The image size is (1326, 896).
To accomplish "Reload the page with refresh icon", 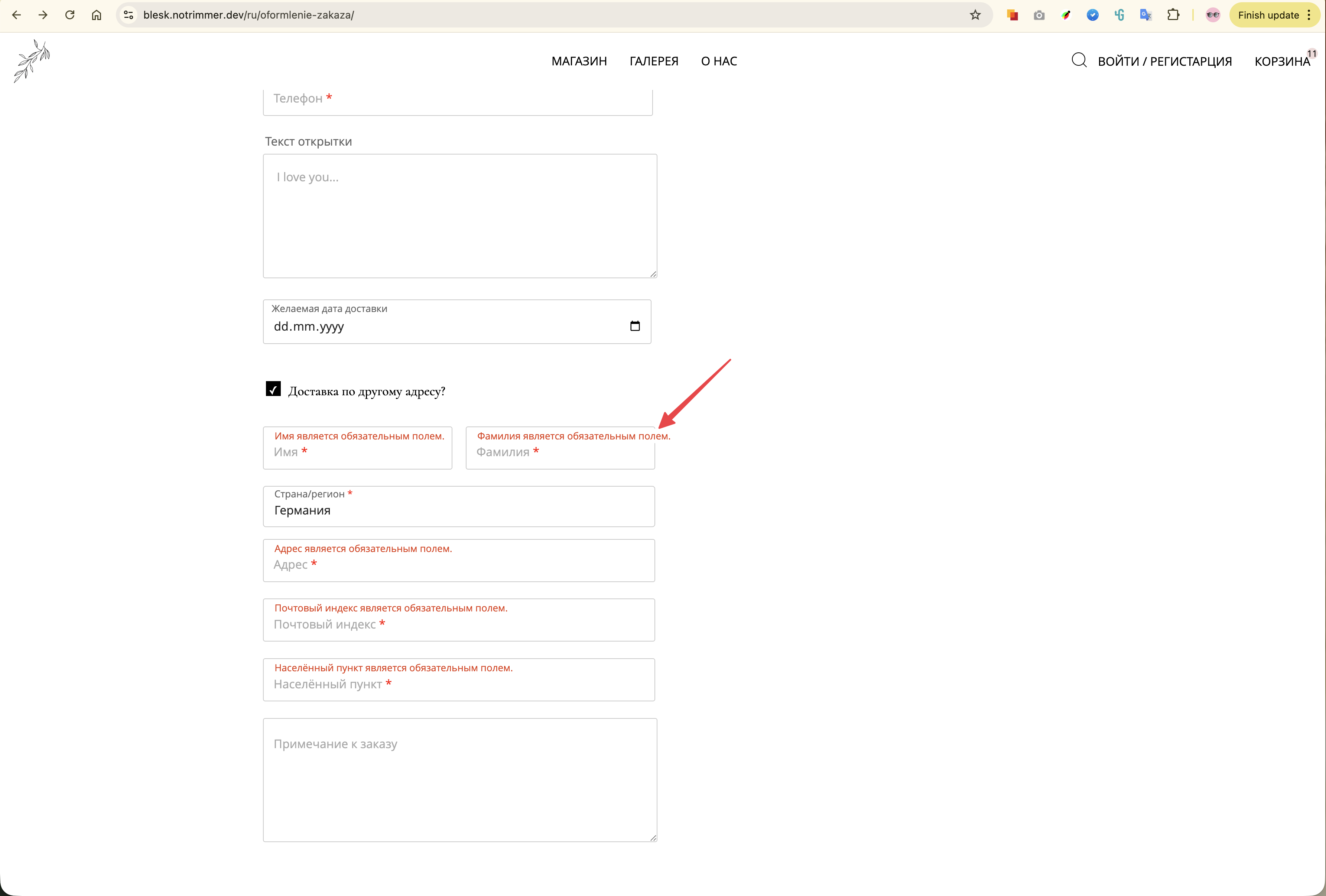I will 69,15.
